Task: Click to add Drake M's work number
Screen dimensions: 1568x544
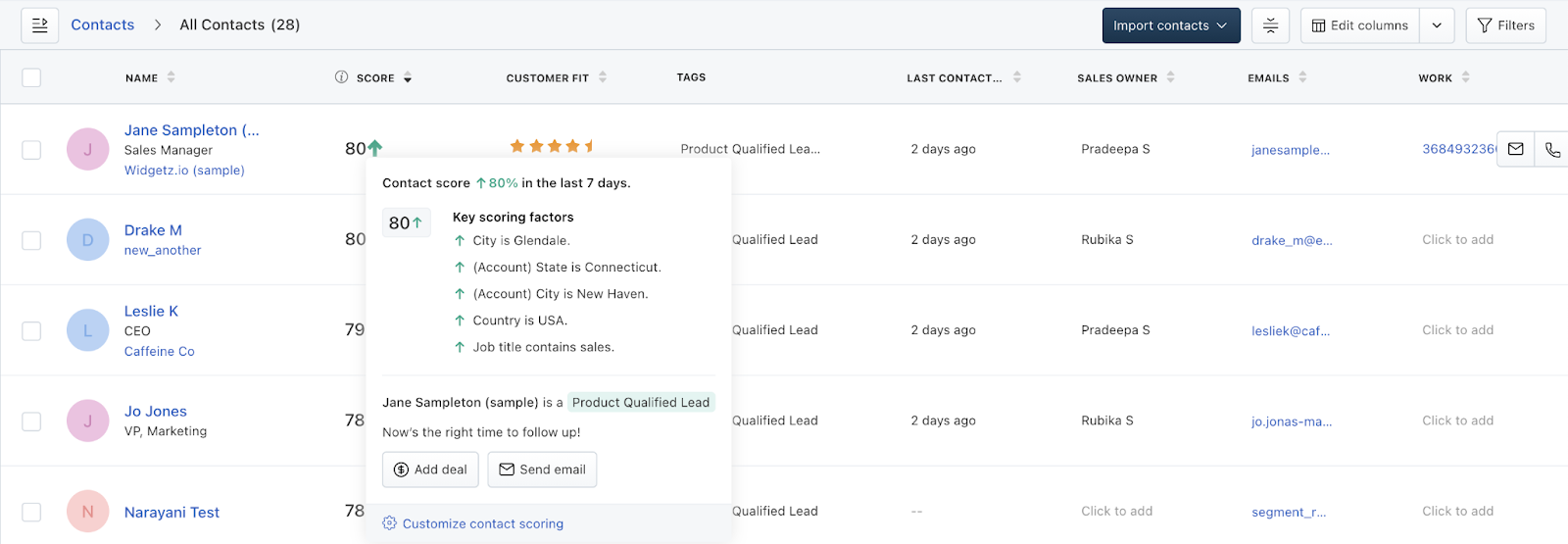Action: tap(1457, 239)
